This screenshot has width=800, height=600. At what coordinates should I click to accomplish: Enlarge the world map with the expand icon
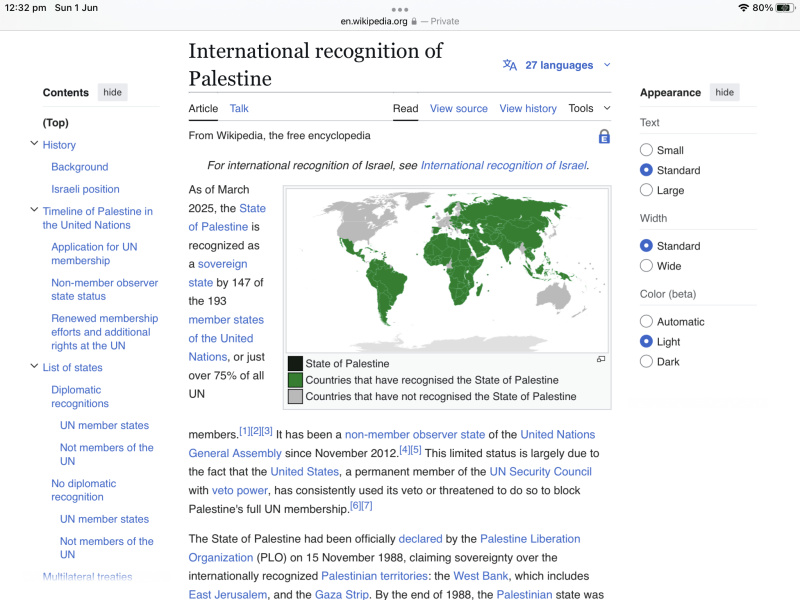tap(601, 359)
